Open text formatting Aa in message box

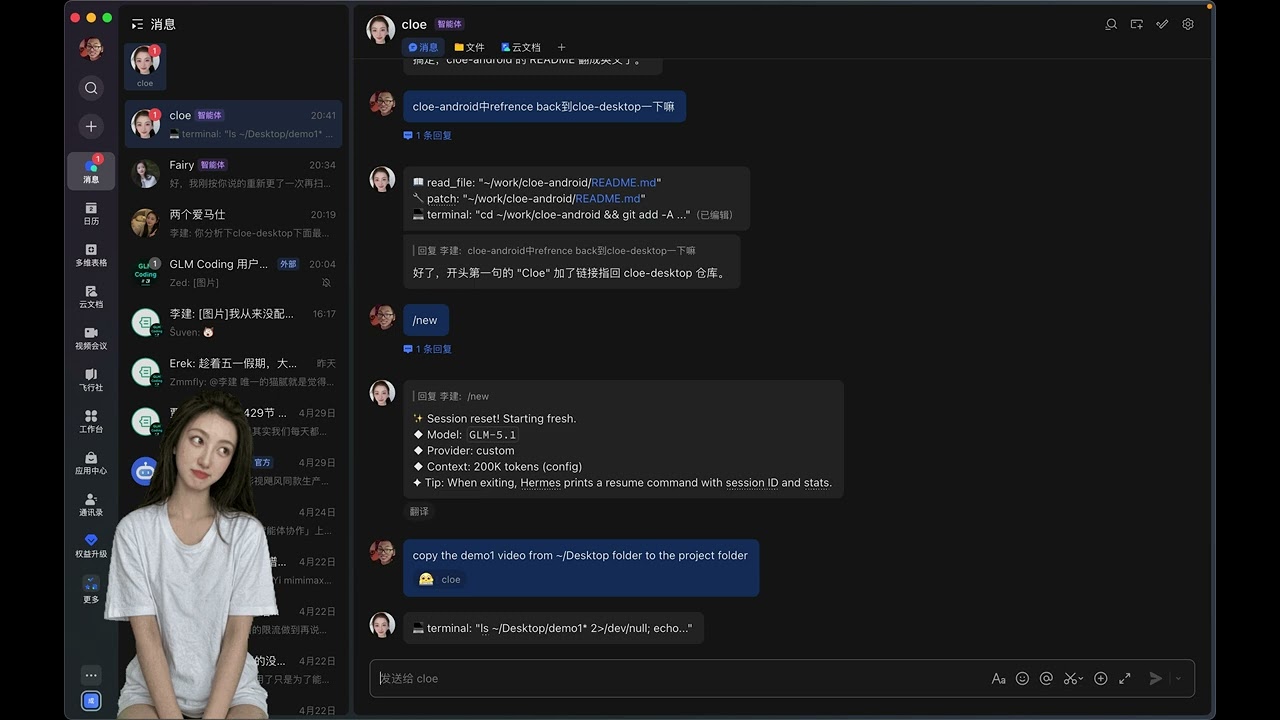click(x=998, y=678)
